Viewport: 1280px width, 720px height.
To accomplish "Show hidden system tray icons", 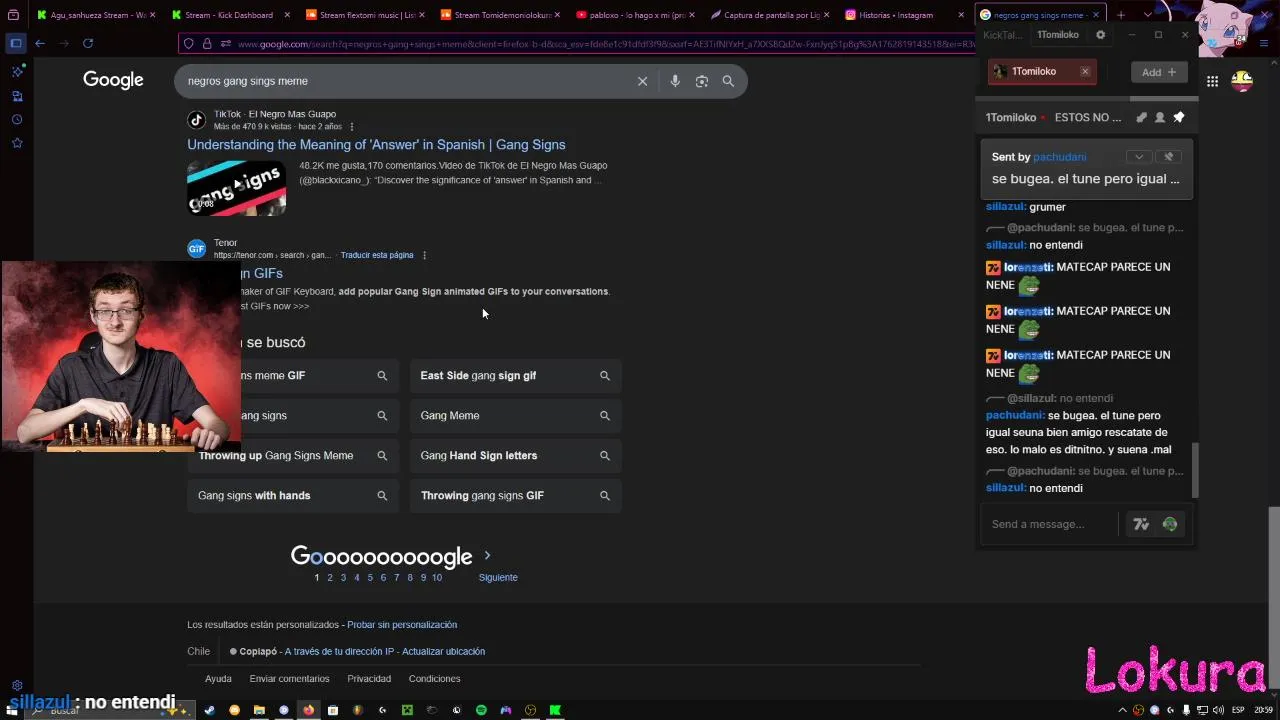I will [x=1122, y=710].
